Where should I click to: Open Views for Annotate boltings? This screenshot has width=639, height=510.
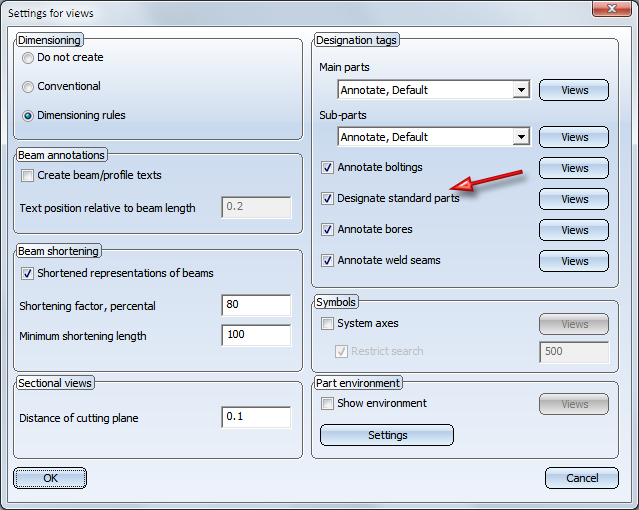coord(574,168)
